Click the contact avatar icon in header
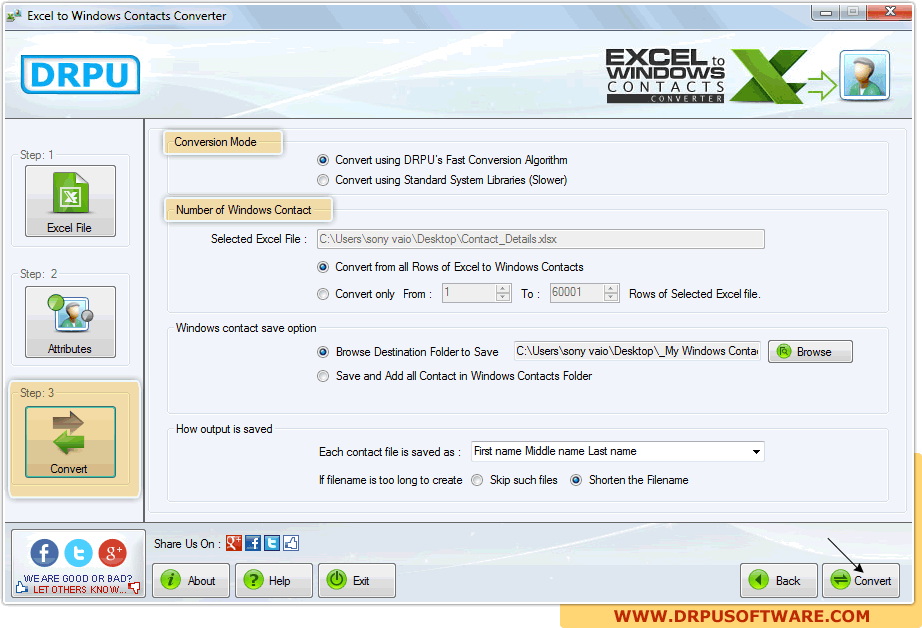Screen dimensions: 922x628 864,75
